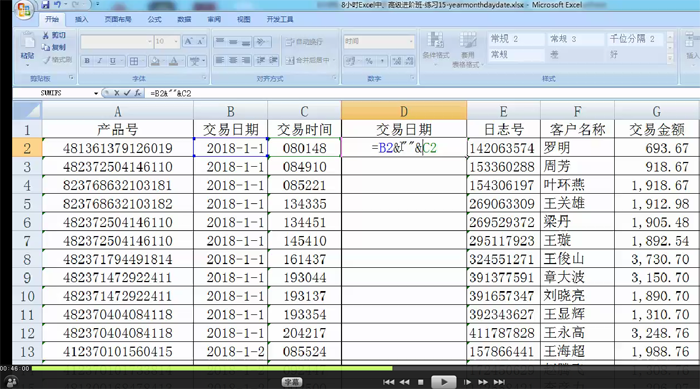Image resolution: width=700 pixels, height=389 pixels.
Task: Toggle Bold formatting
Action: 87,61
